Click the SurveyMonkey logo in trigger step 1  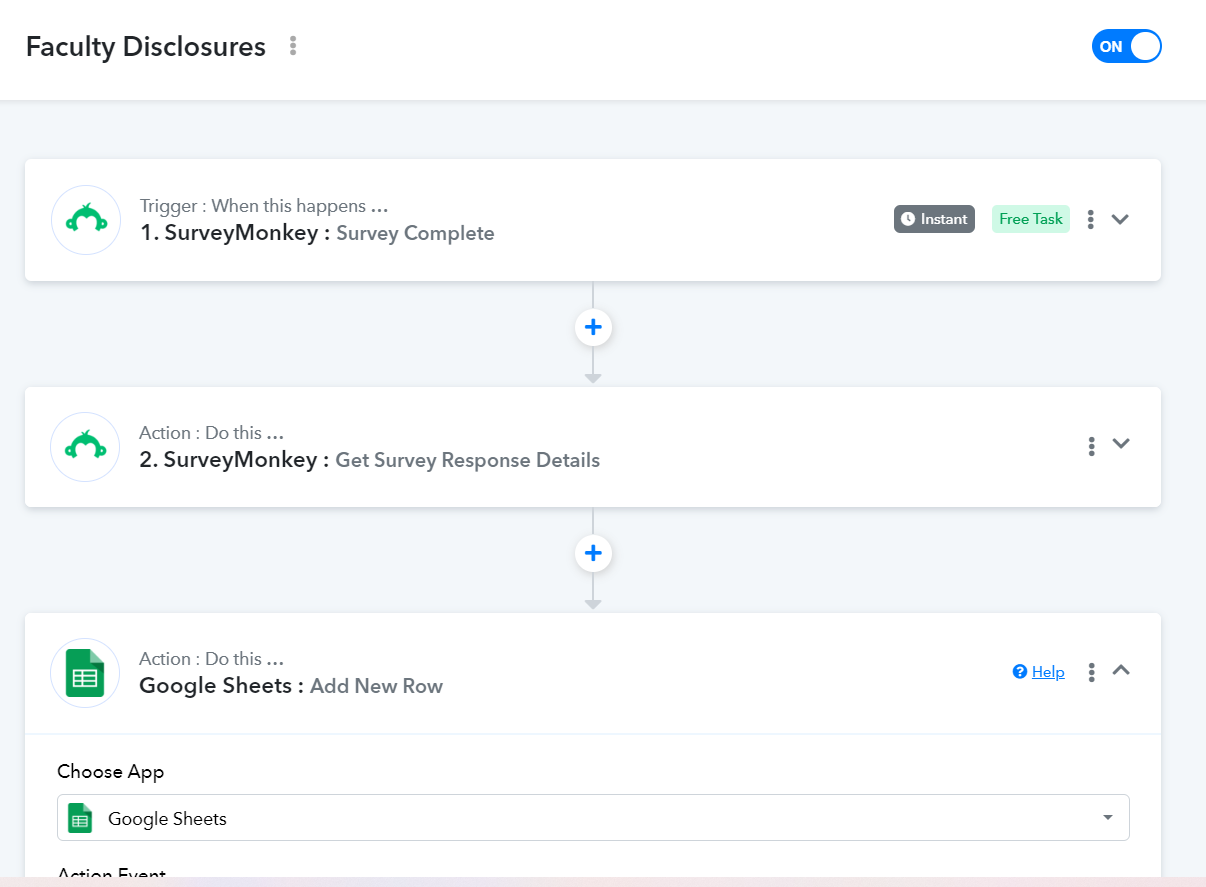point(86,220)
